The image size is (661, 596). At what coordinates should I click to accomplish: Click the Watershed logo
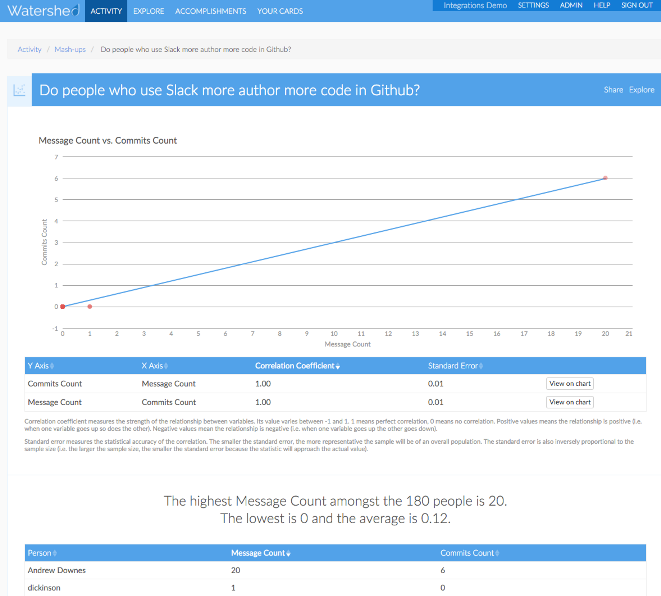coord(43,11)
